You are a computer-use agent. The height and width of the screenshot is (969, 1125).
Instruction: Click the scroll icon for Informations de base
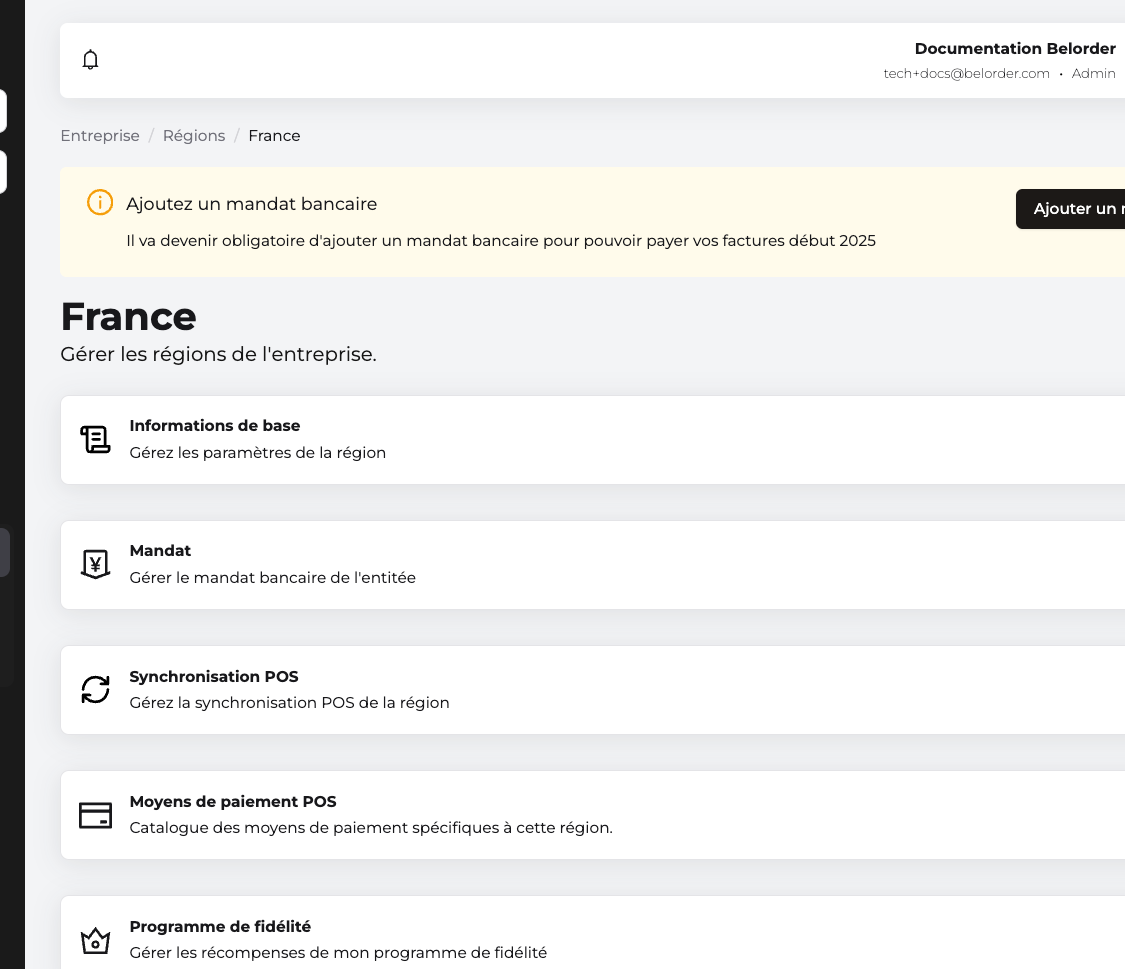(x=95, y=440)
